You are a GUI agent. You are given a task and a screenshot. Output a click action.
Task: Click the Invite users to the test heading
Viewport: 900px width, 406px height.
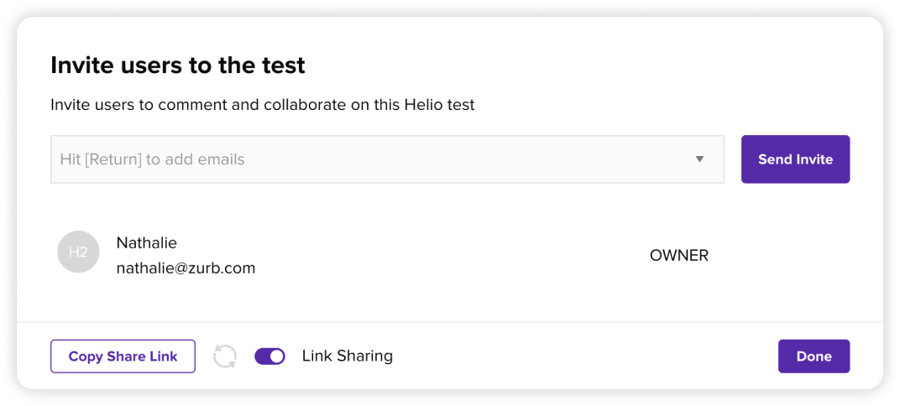click(177, 66)
